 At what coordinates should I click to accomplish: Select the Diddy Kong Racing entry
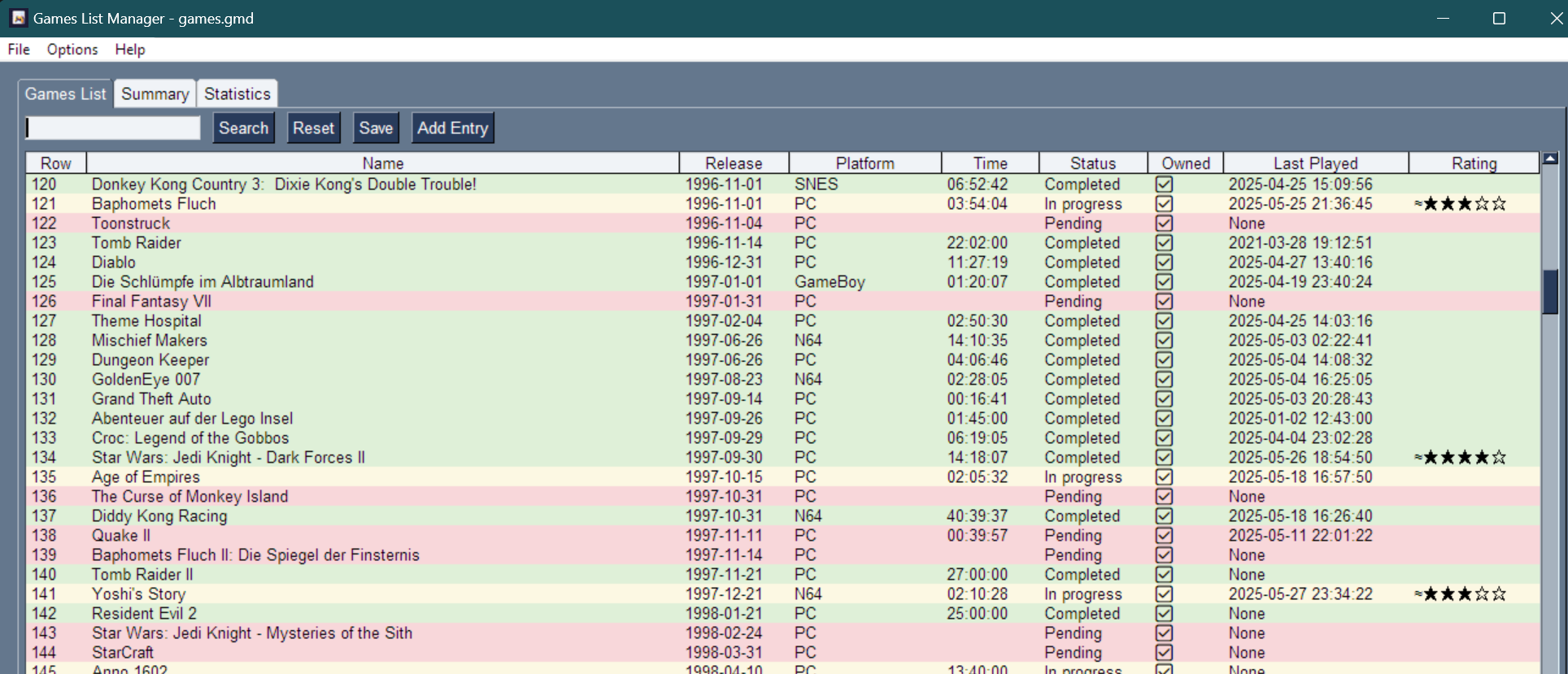[x=159, y=516]
